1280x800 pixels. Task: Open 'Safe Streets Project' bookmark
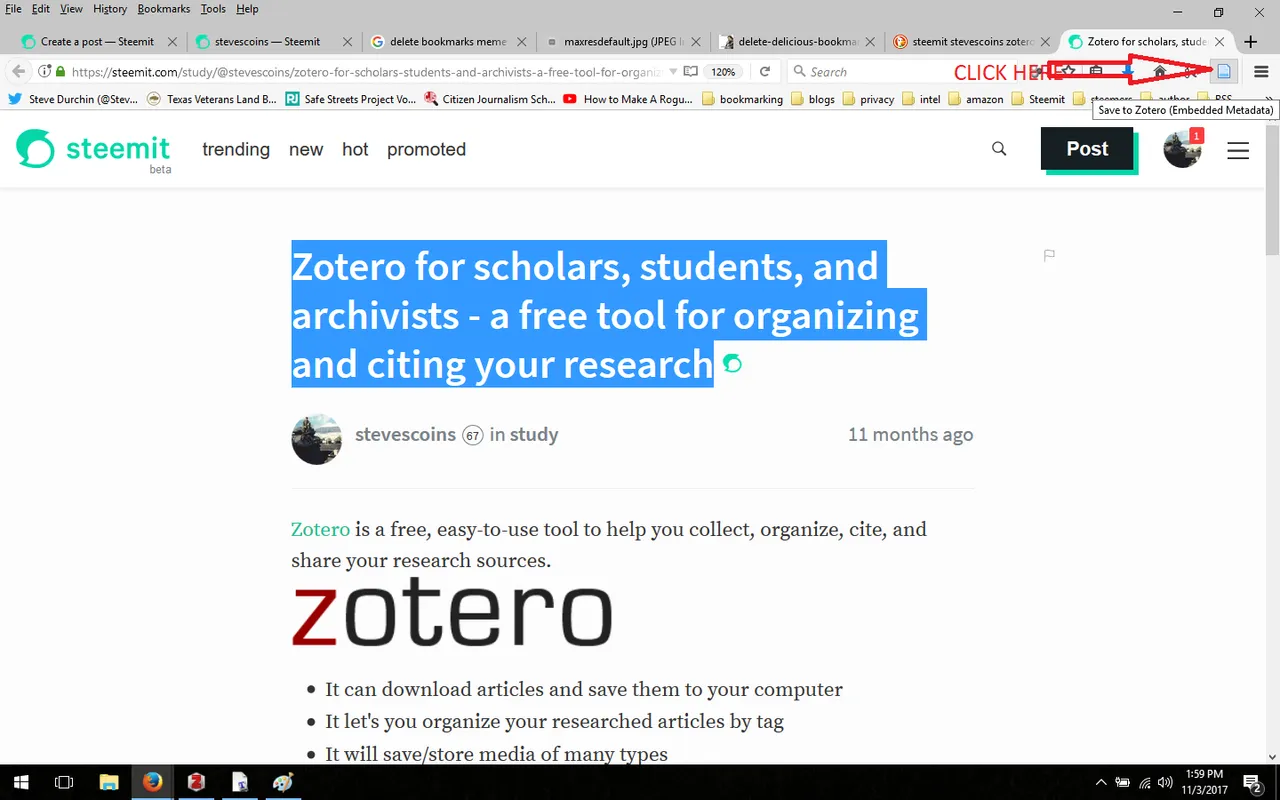(350, 99)
